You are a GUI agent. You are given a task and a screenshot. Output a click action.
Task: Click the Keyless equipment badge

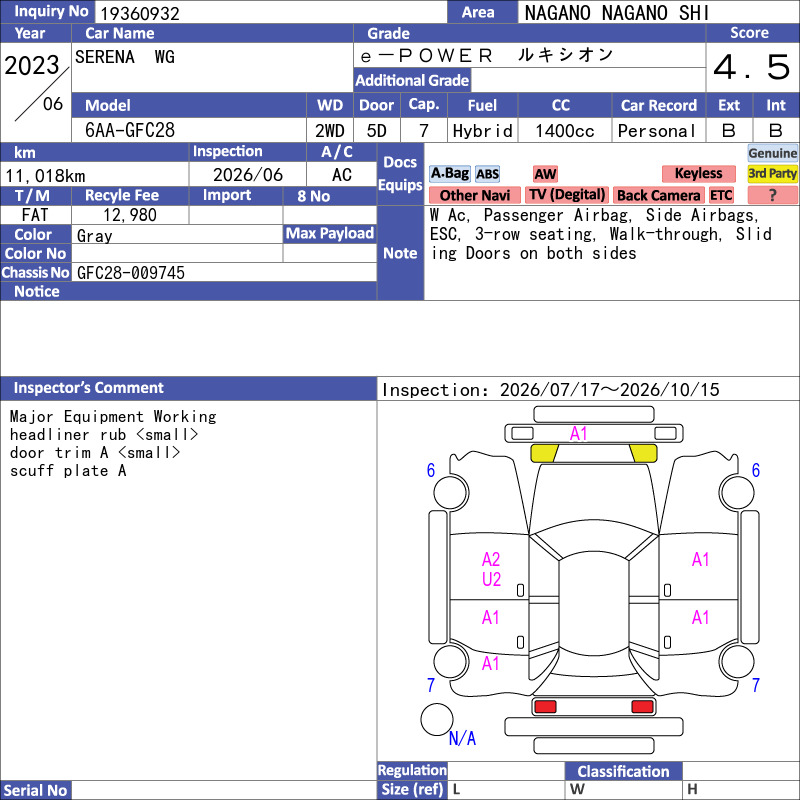pyautogui.click(x=698, y=174)
